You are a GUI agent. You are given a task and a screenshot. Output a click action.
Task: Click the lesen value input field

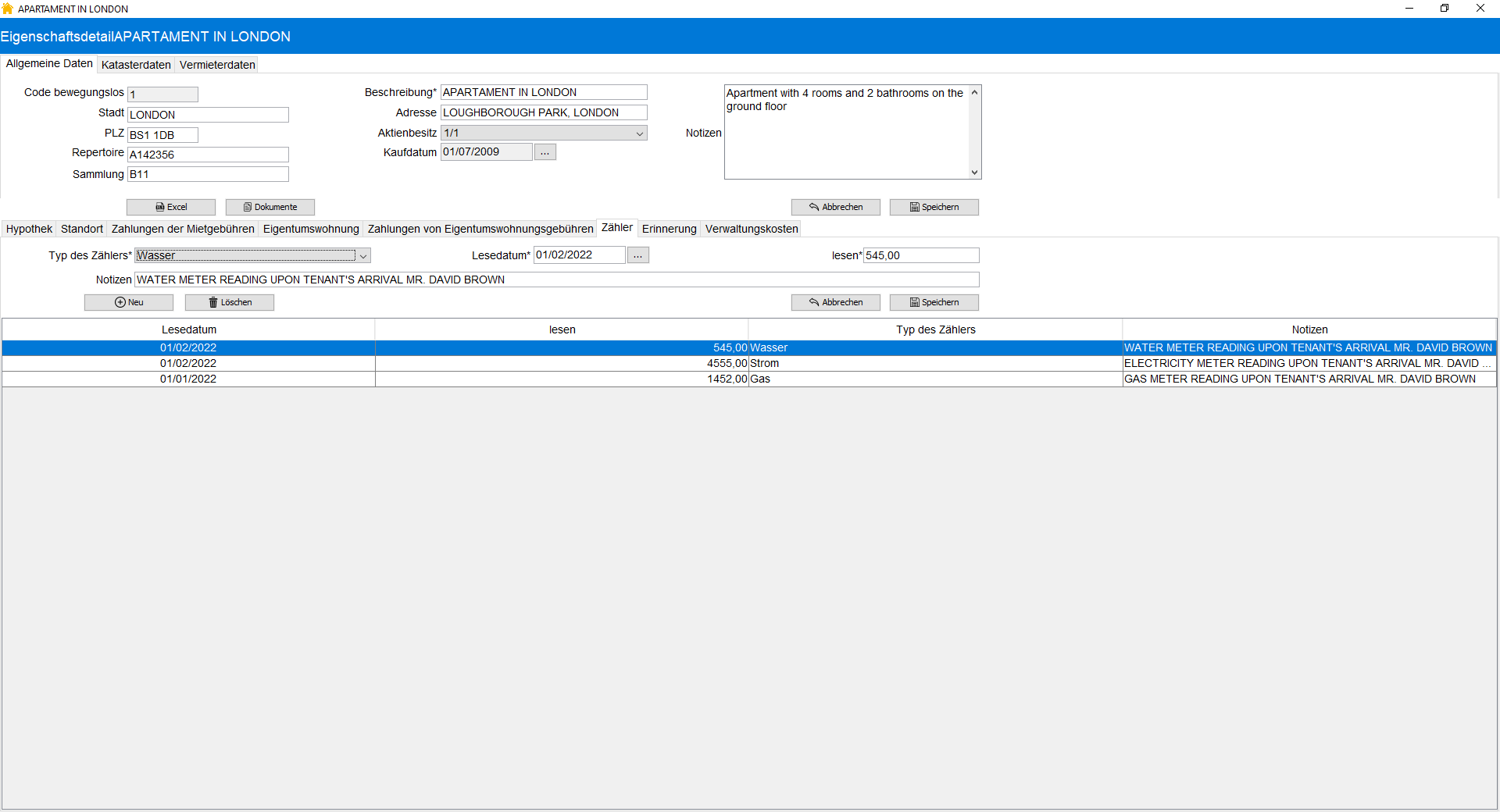pos(921,255)
